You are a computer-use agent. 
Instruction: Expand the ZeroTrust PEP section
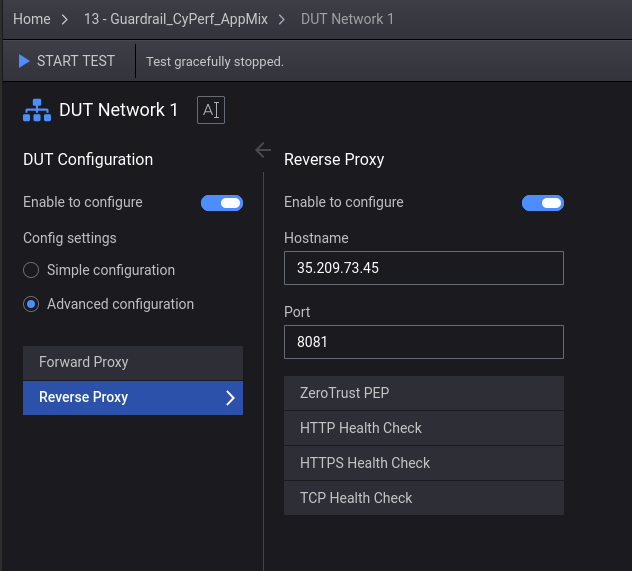click(423, 393)
